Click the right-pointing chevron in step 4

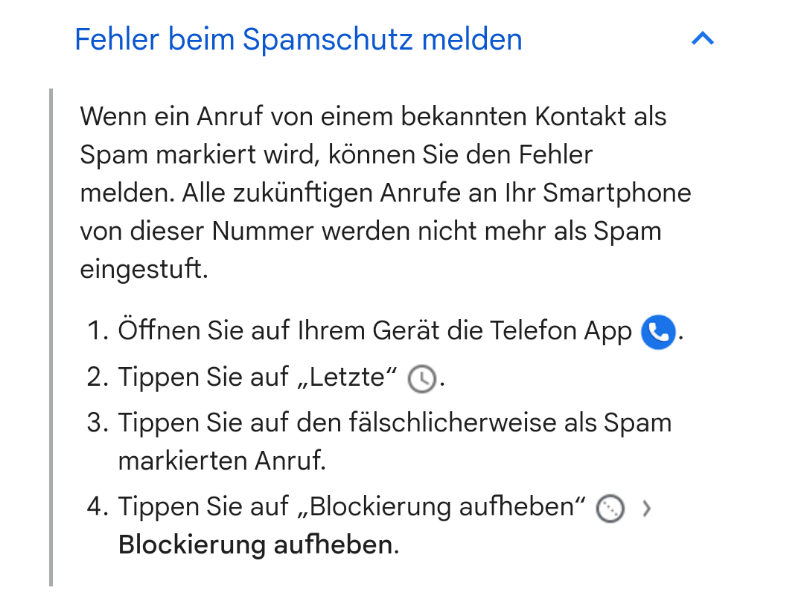(x=646, y=509)
